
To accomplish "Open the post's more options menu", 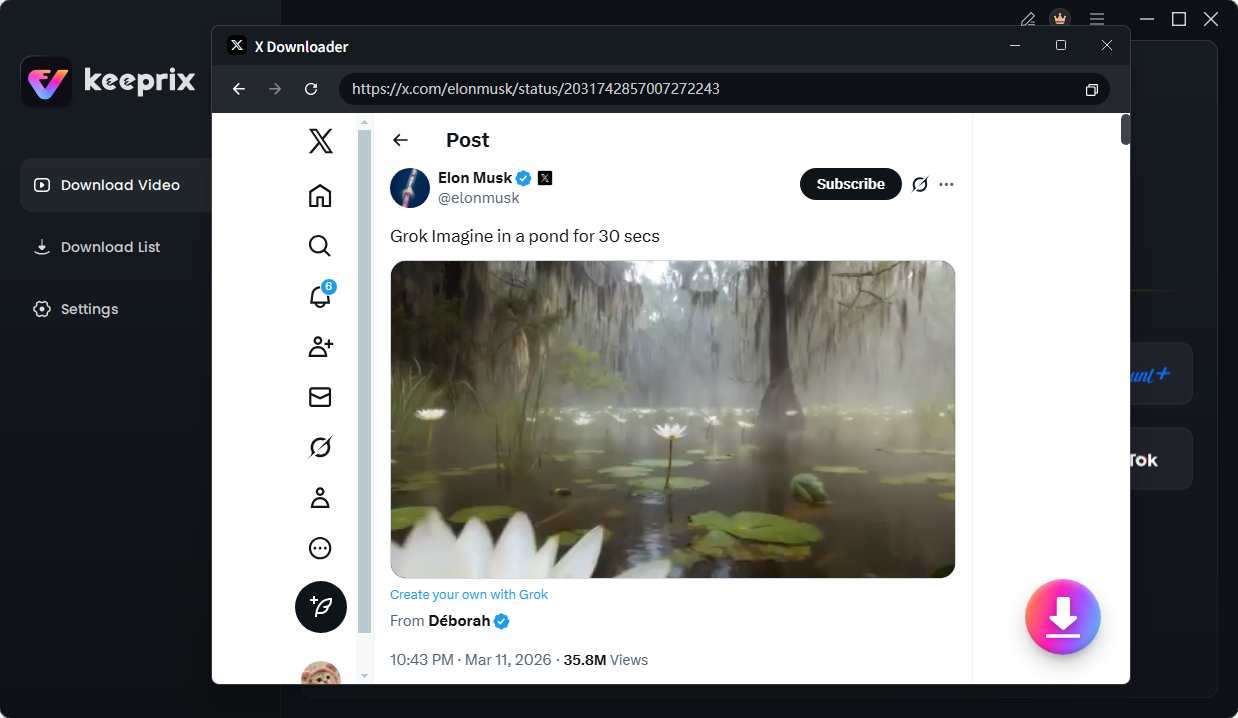I will pos(946,184).
